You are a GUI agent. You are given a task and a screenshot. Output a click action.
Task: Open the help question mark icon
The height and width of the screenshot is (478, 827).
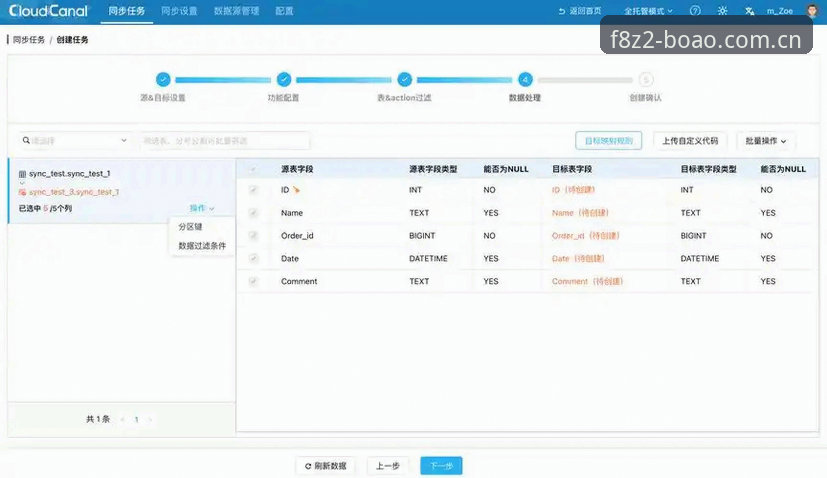click(695, 11)
